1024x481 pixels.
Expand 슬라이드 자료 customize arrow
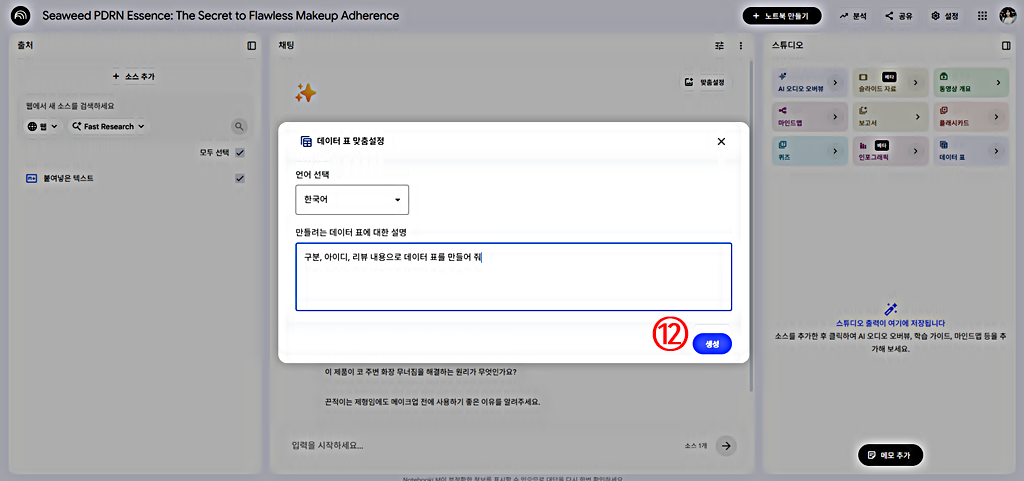coord(916,83)
